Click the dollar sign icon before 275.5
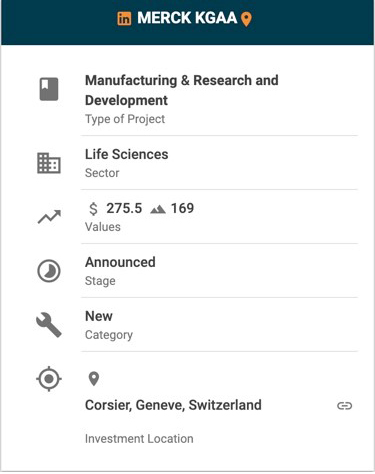The height and width of the screenshot is (474, 375). 94,209
